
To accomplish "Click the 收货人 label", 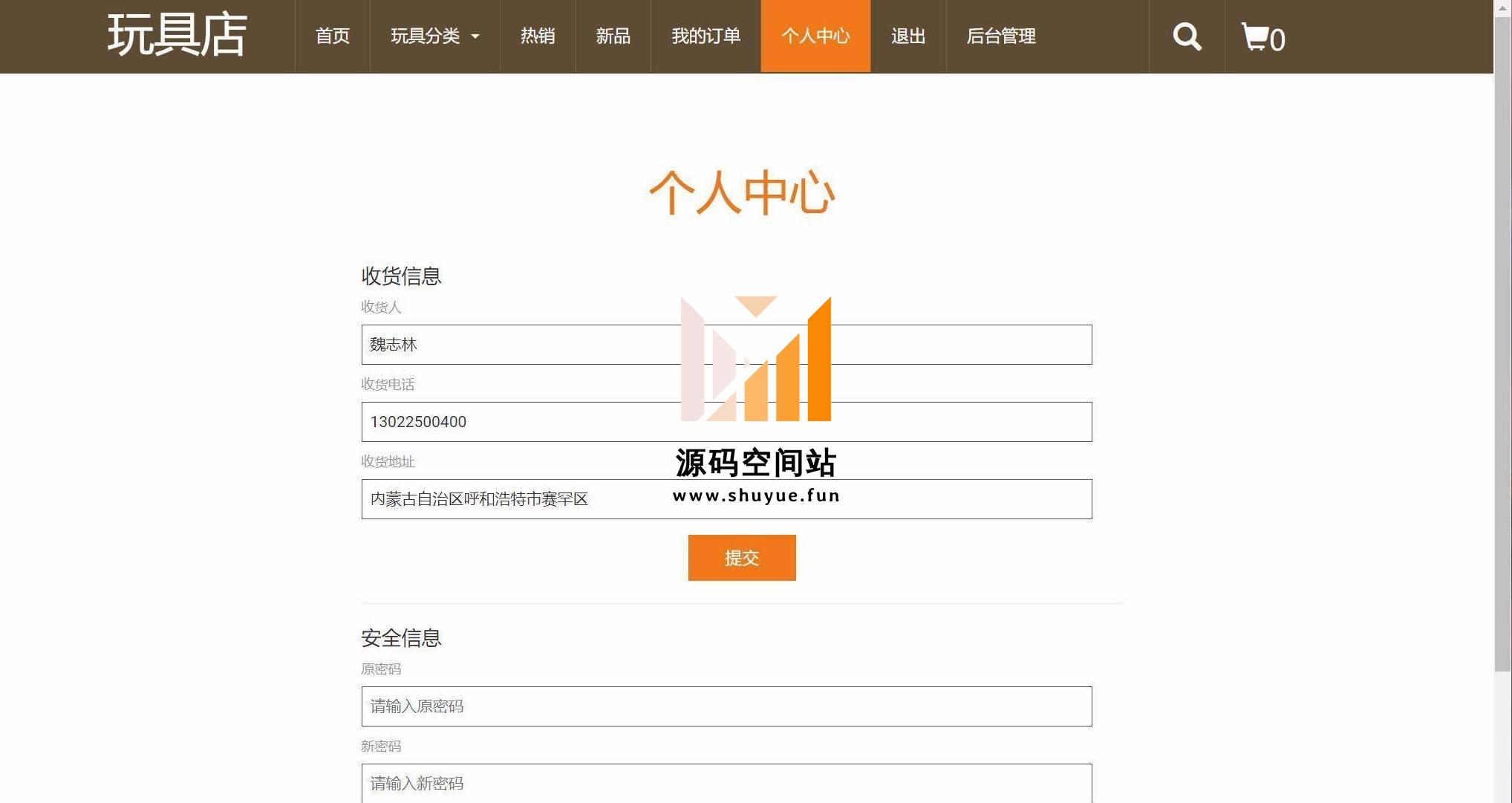I will coord(381,307).
